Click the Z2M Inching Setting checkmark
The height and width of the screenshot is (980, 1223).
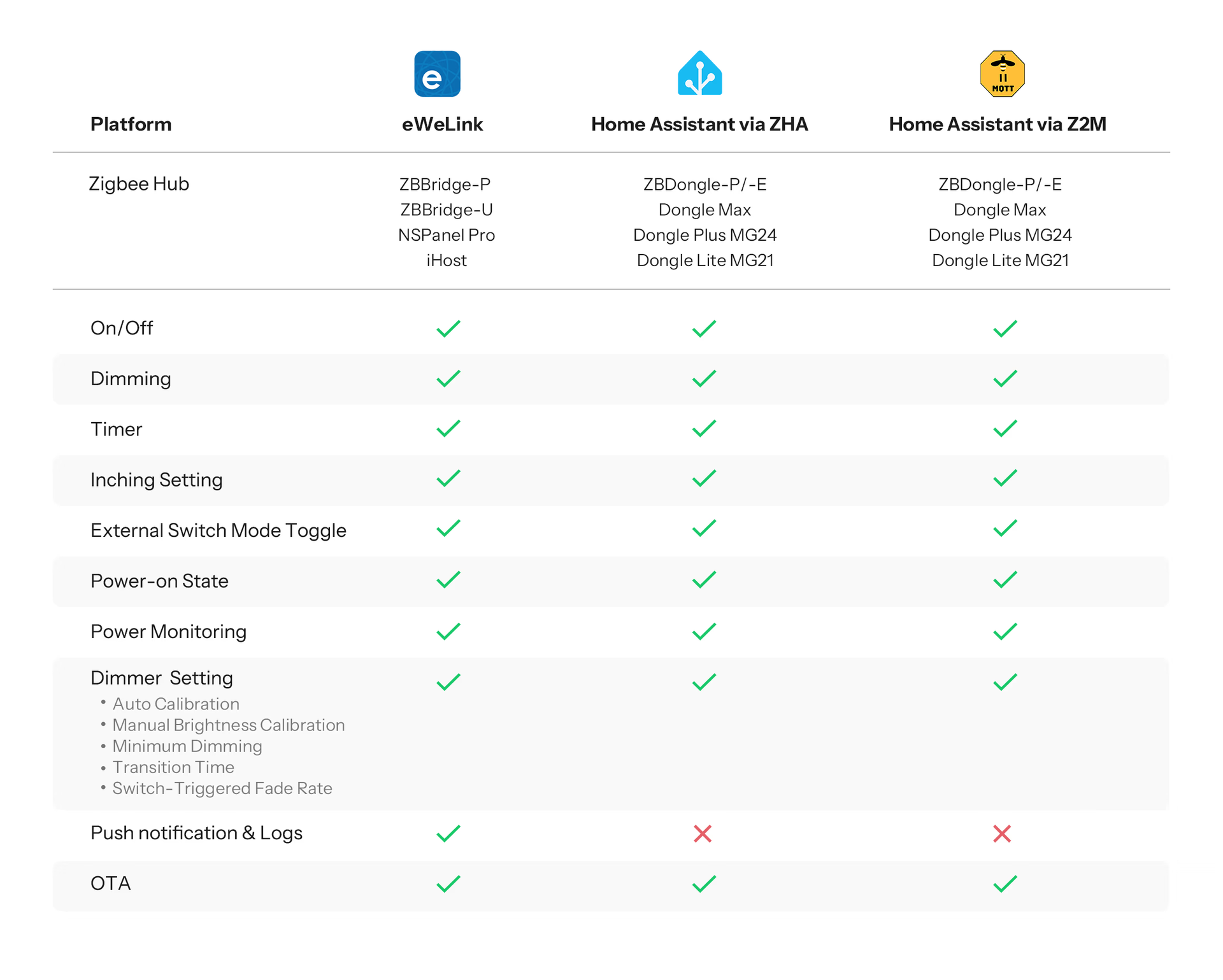(1005, 478)
